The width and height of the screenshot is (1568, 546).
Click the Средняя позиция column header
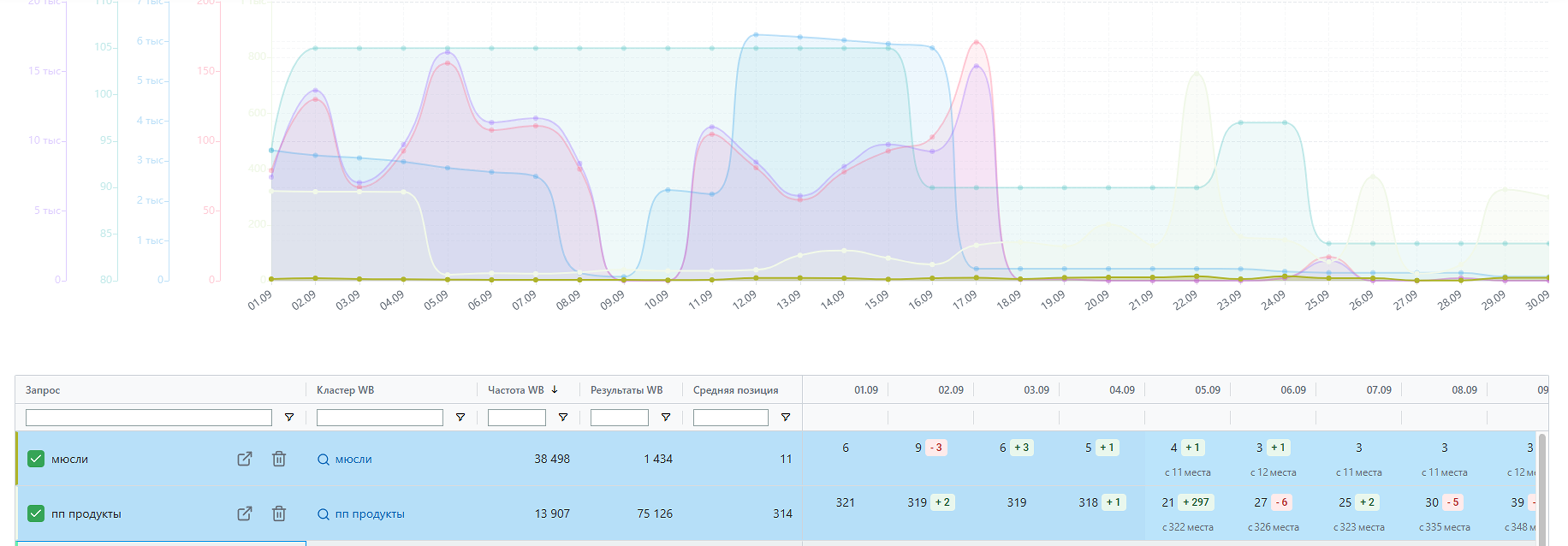point(735,390)
